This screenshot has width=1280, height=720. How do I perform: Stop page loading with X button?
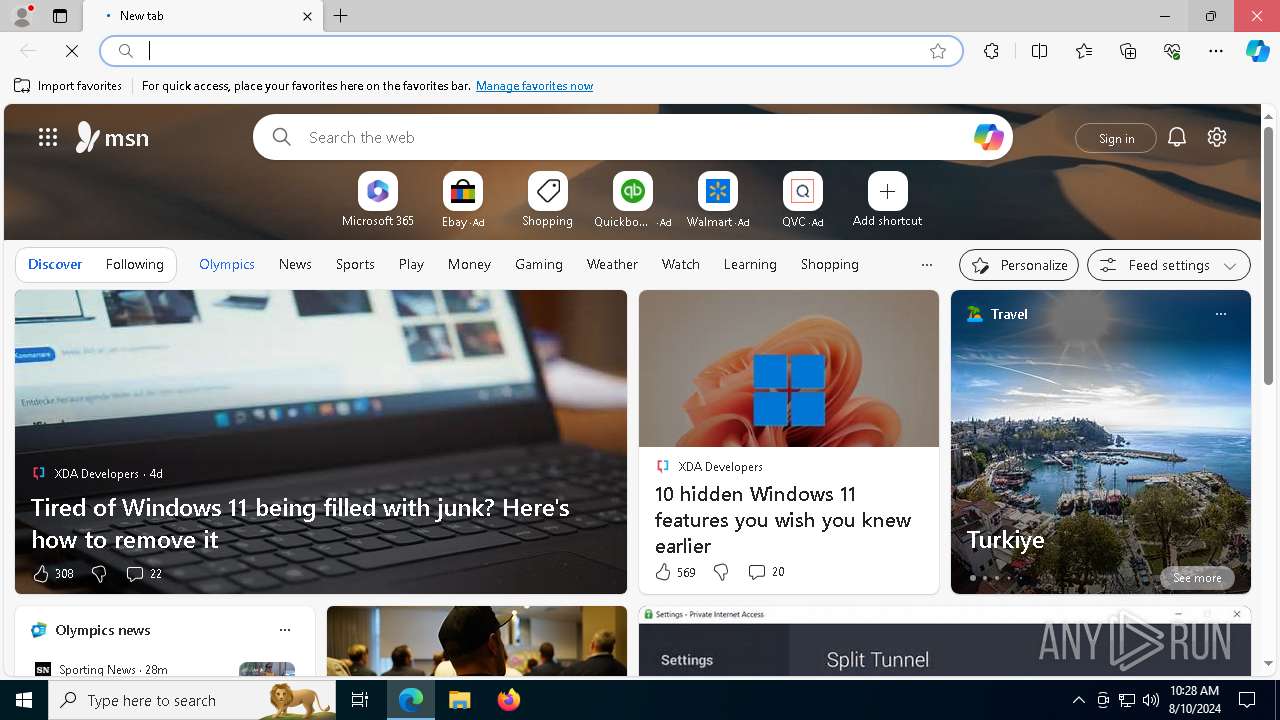(x=72, y=51)
